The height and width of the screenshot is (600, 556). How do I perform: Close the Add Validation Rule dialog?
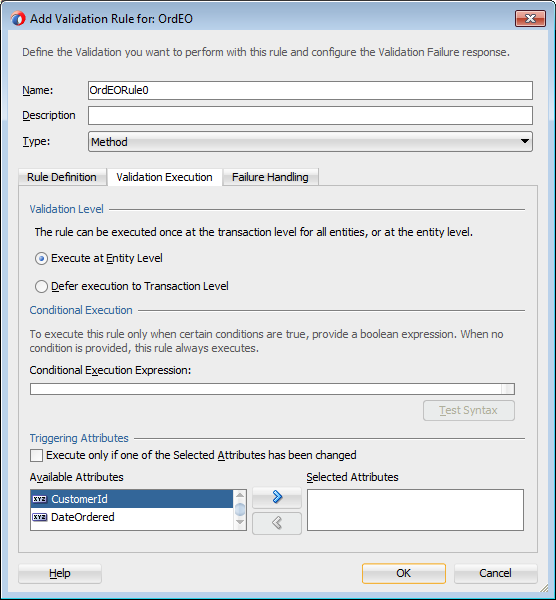click(530, 18)
